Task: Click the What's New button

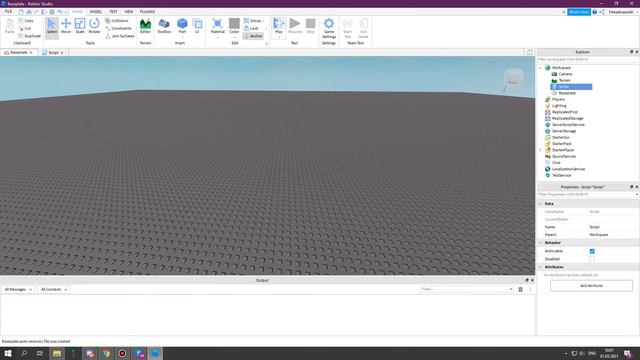Action: pyautogui.click(x=579, y=12)
